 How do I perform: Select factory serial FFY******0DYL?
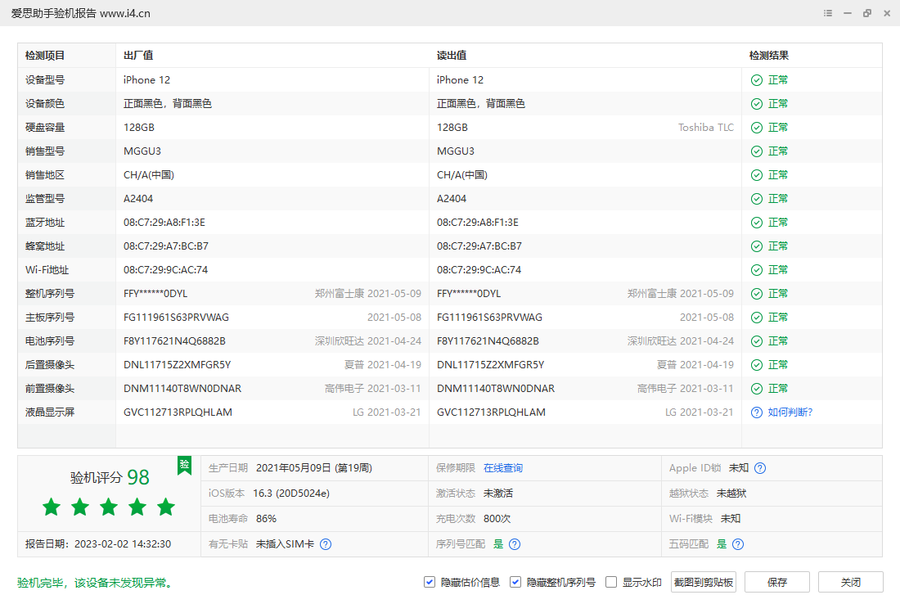[156, 294]
